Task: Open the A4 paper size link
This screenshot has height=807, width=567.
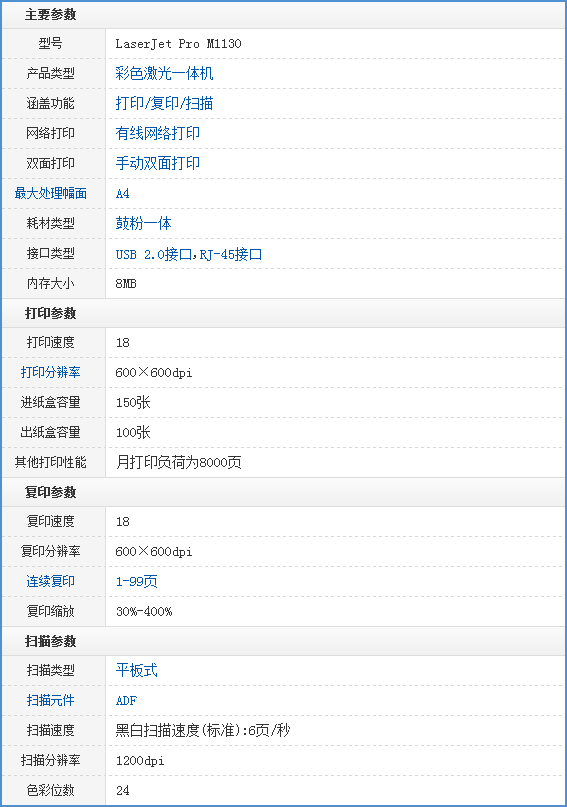Action: coord(122,194)
